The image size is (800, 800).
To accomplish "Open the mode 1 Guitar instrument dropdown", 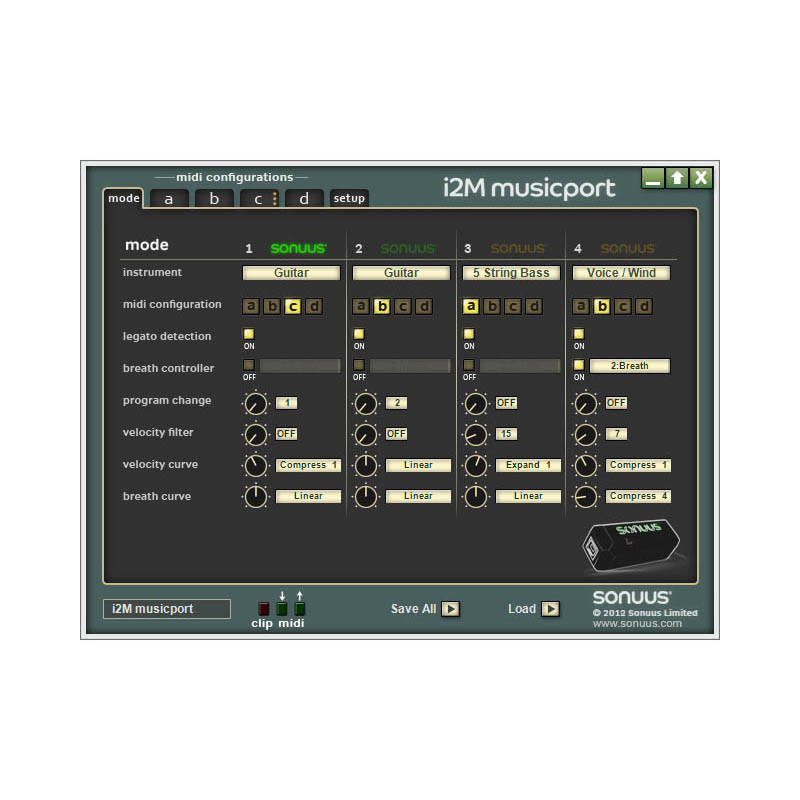I will (x=291, y=273).
